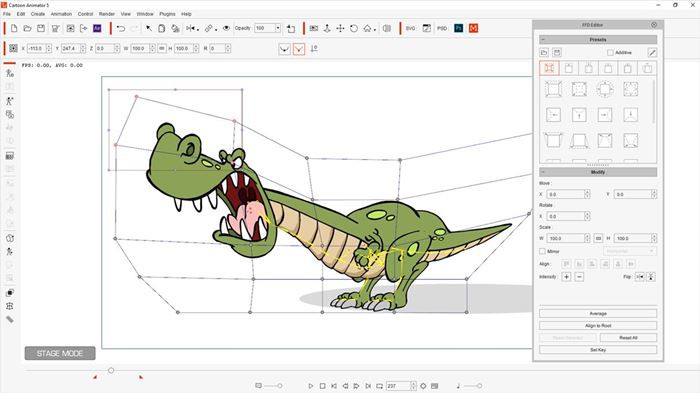Viewport: 700px width, 393px height.
Task: Open the Window menu
Action: 145,14
